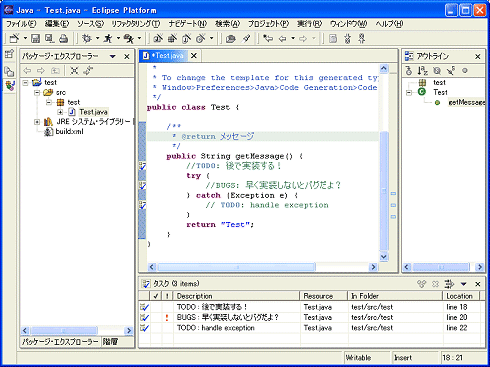
Task: Click Package Explorer horizontal scrollbar right arrow
Action: point(129,331)
